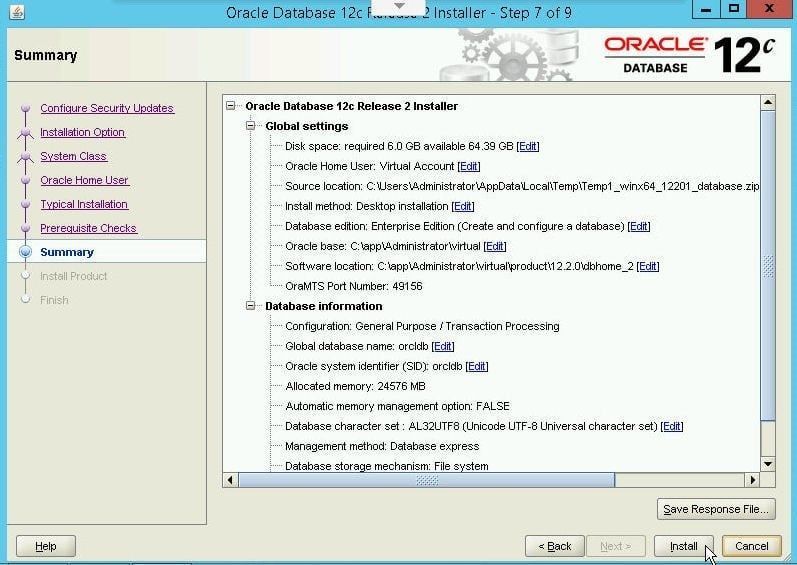Click the Java icon in title bar
The width and height of the screenshot is (797, 565).
coord(17,11)
